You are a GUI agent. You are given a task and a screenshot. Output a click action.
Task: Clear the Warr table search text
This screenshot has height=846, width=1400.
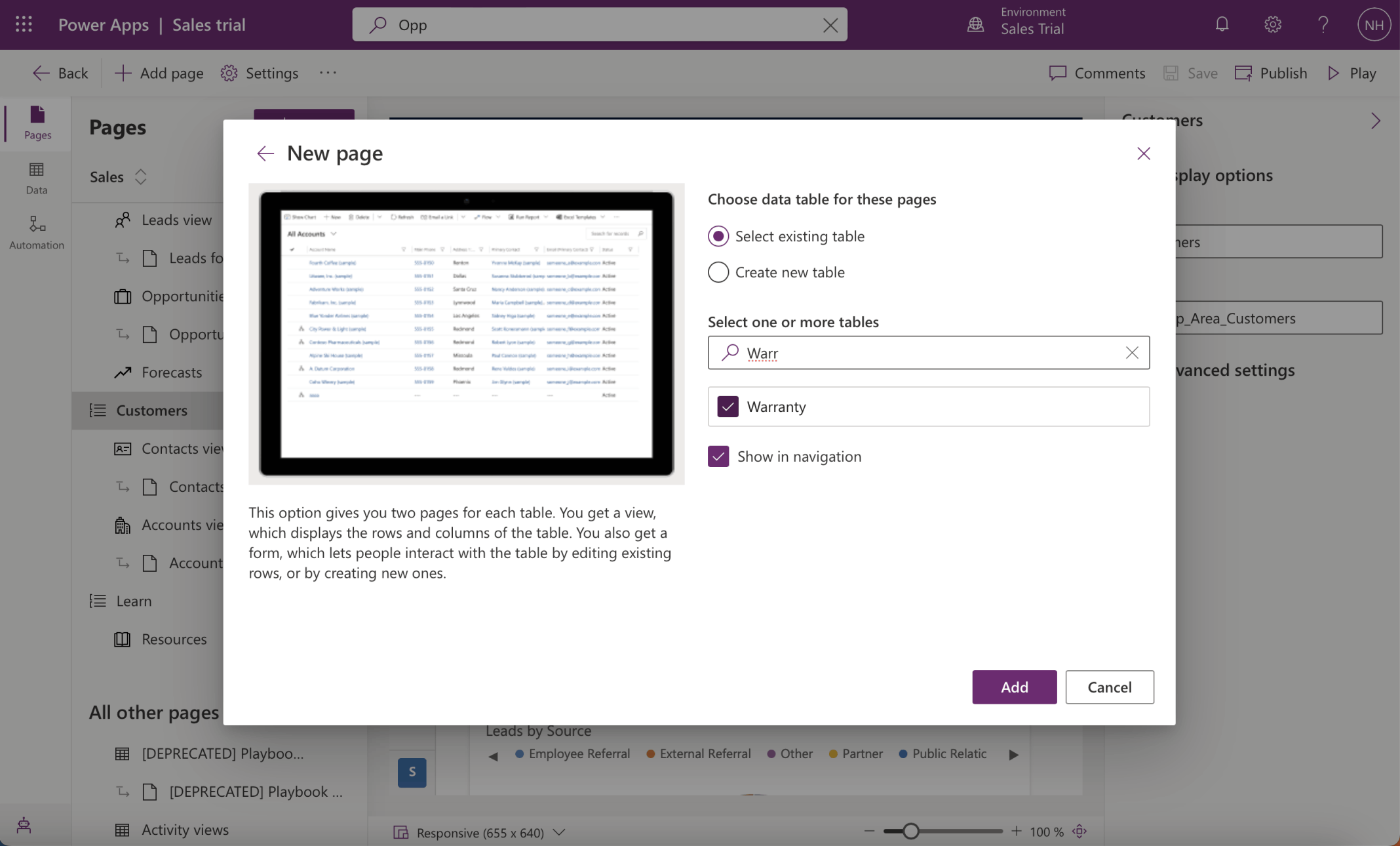click(x=1131, y=353)
